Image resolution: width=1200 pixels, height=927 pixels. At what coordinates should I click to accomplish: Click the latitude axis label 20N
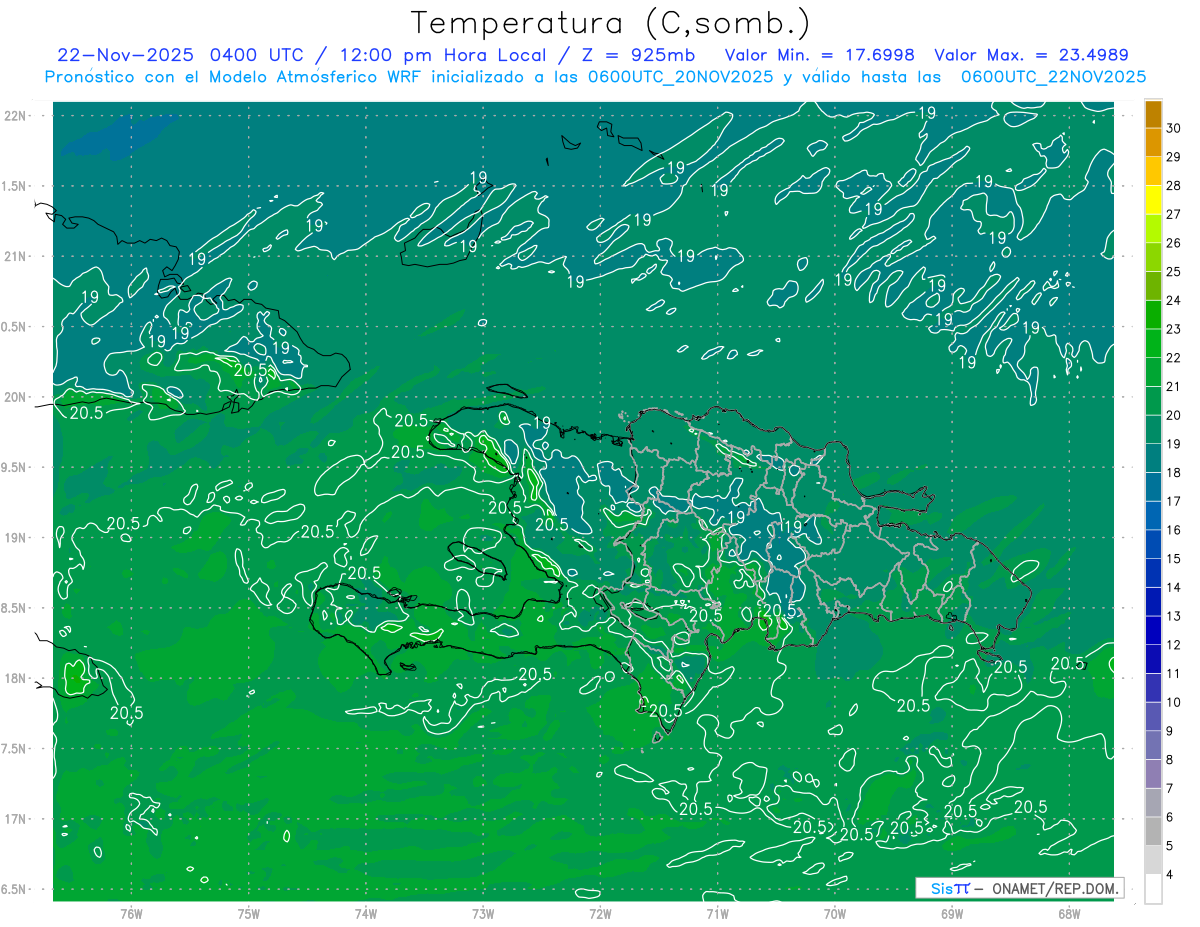[15, 397]
